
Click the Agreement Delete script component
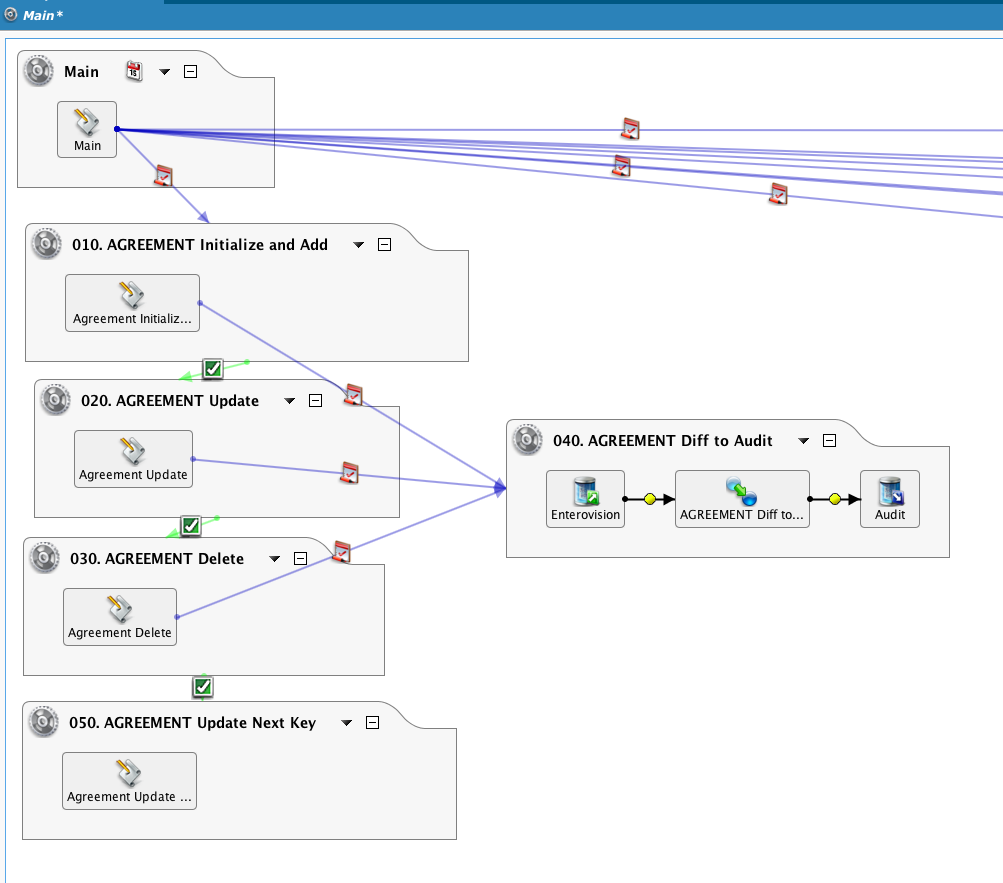(120, 616)
